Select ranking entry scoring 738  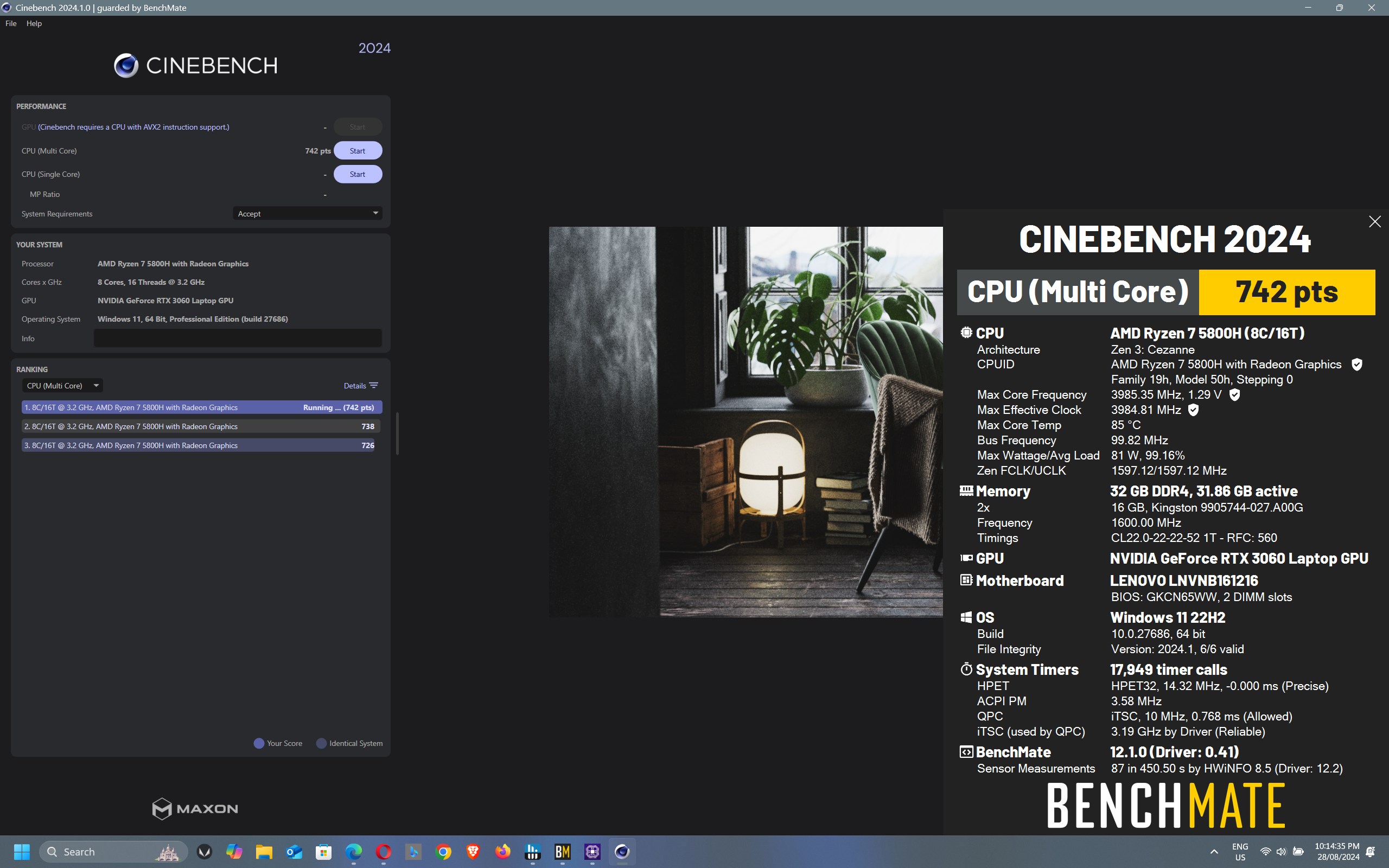click(200, 426)
